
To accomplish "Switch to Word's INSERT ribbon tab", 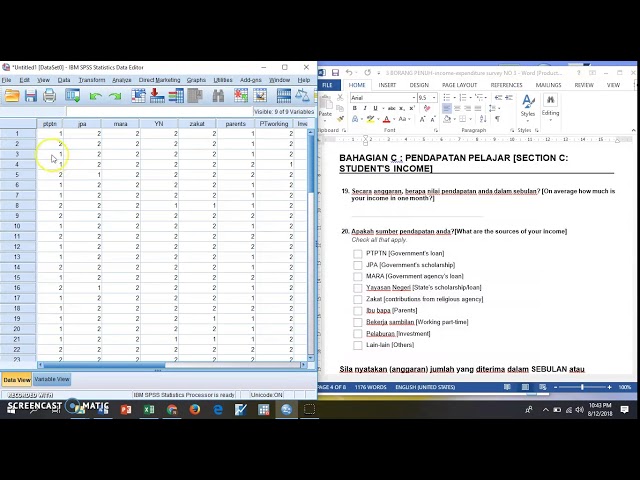I will (x=387, y=85).
